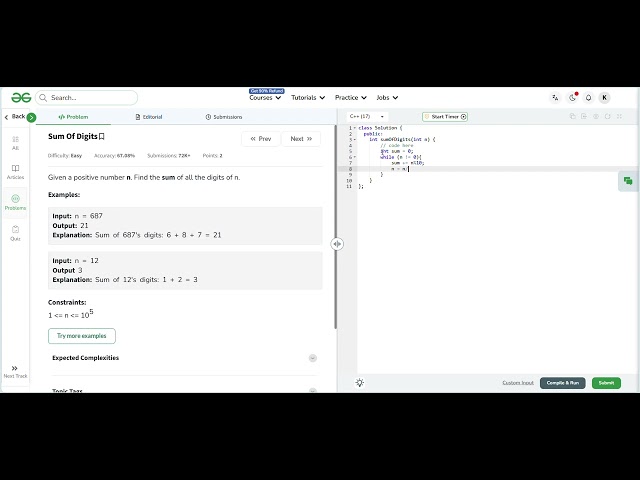The width and height of the screenshot is (640, 480).
Task: Click the text 'Input: n = 12'
Action: [x=76, y=260]
